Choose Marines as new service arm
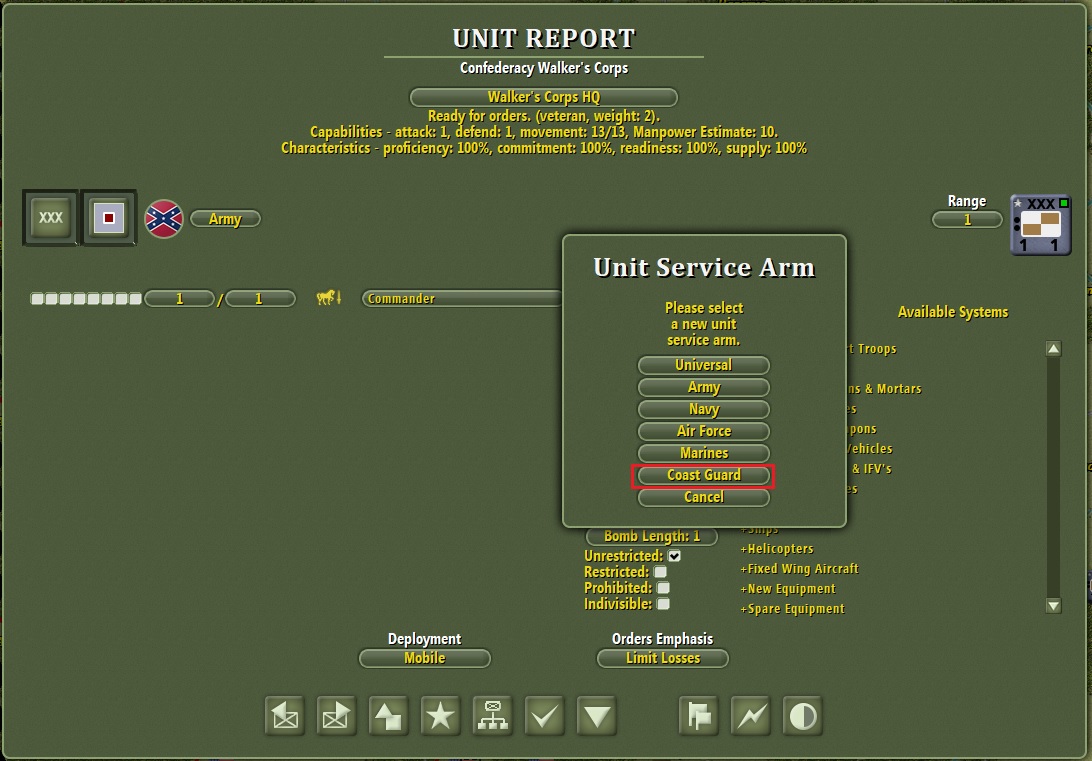The image size is (1092, 761). (x=703, y=453)
